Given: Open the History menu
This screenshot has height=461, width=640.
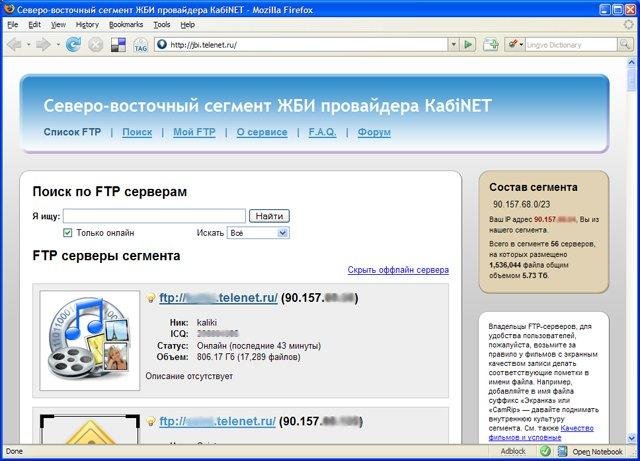Looking at the screenshot, I should coord(87,24).
